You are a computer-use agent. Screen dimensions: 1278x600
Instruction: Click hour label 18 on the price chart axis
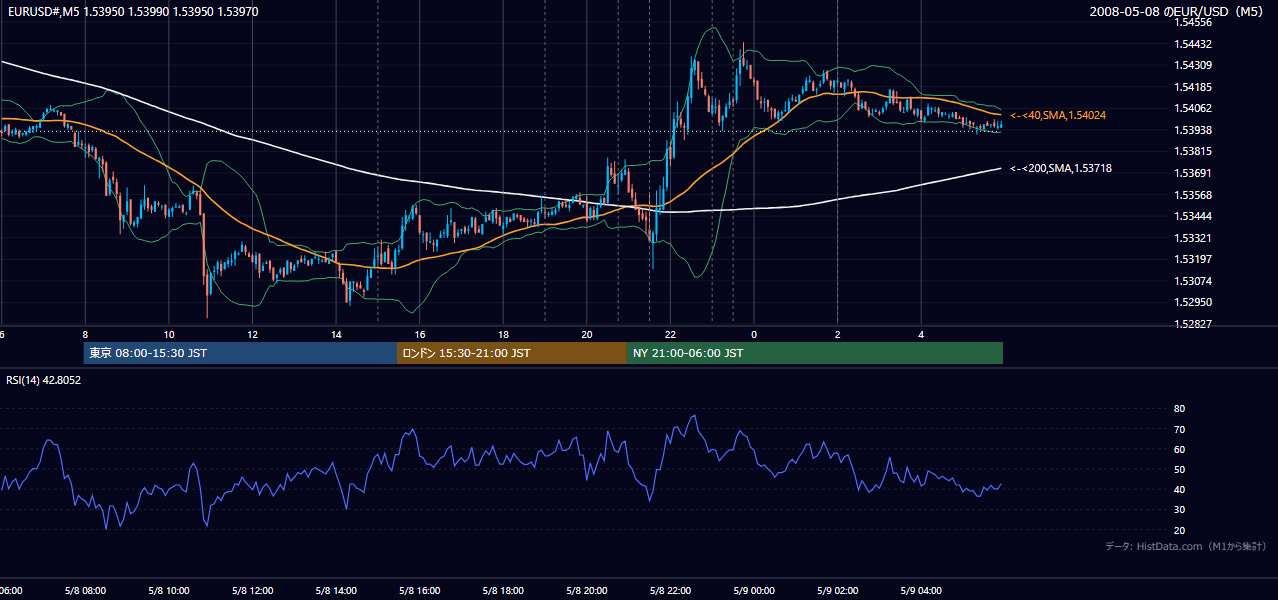(503, 335)
